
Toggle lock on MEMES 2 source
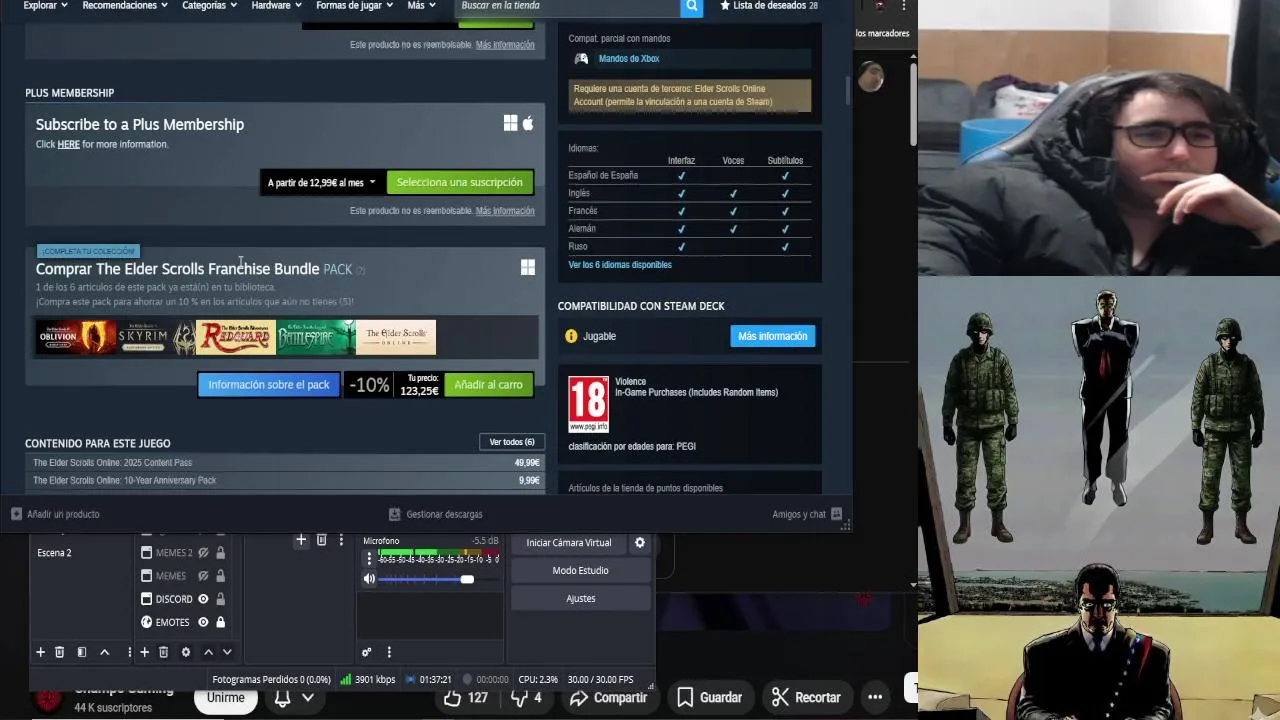(x=220, y=552)
